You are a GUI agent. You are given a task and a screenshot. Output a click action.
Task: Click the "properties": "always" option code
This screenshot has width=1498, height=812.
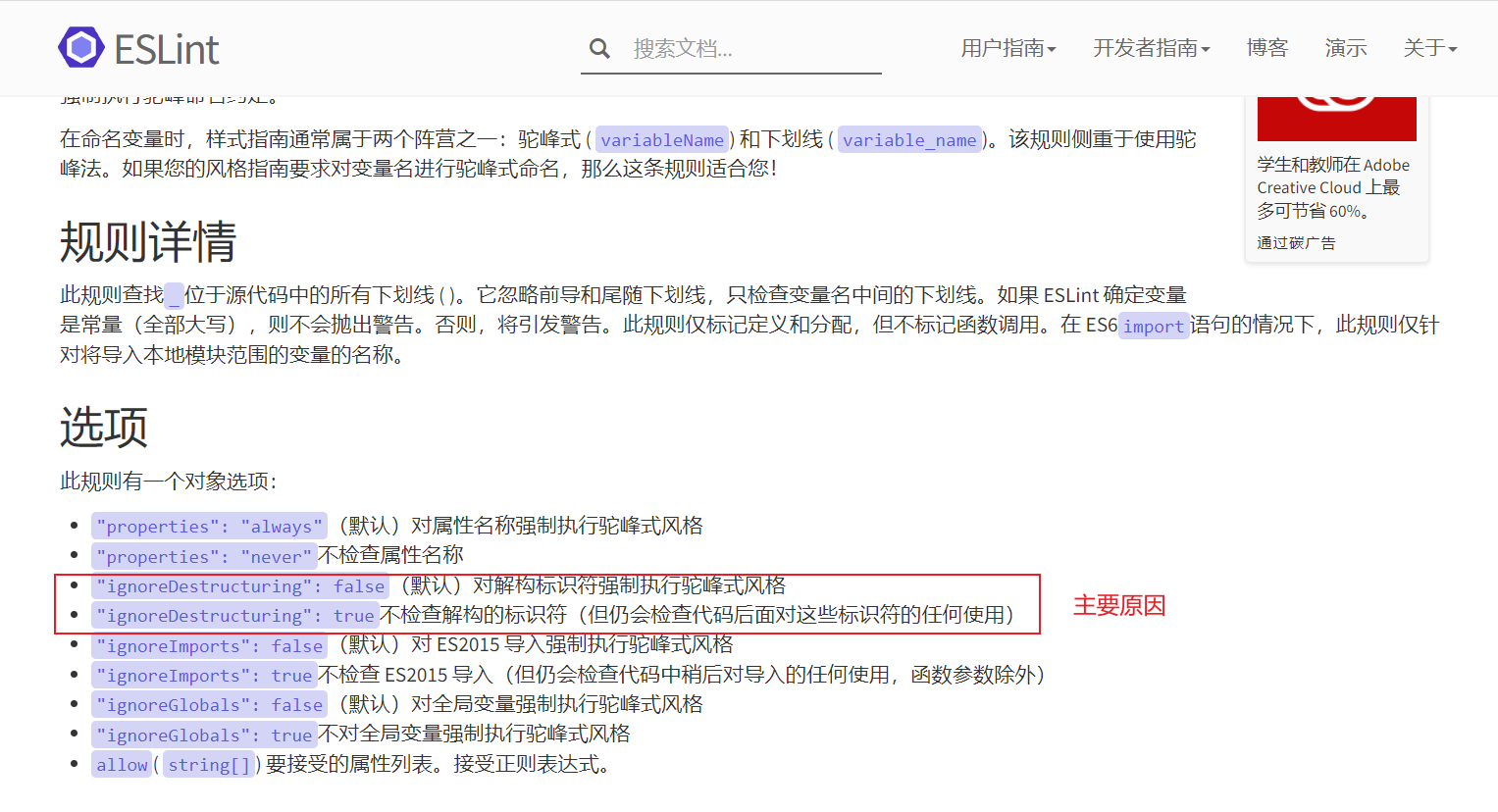(209, 527)
